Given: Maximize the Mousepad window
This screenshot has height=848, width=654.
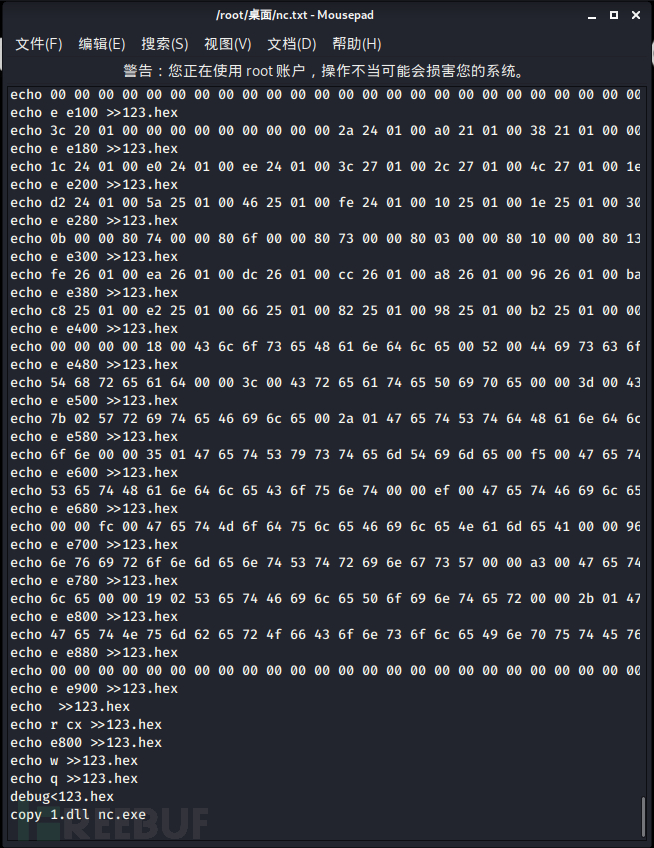Looking at the screenshot, I should [x=614, y=15].
